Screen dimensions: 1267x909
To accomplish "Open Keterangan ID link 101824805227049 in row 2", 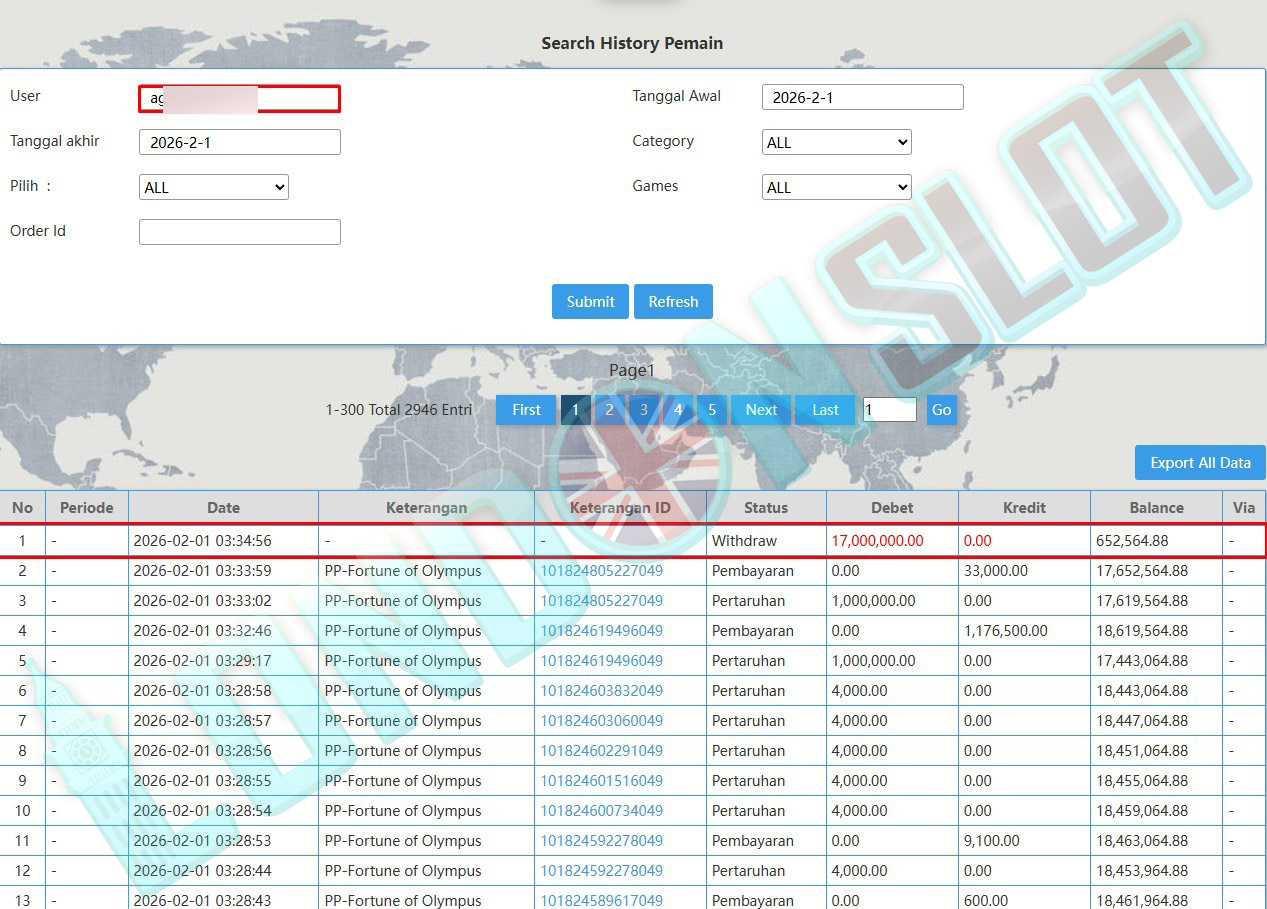I will coord(601,571).
